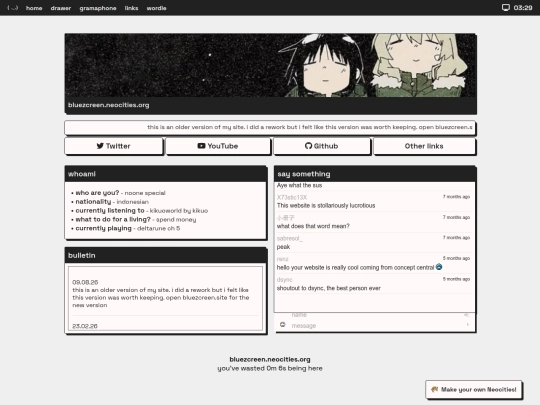
Task: Click the '5 months ago' timestamp on renz's message
Action: click(x=456, y=258)
